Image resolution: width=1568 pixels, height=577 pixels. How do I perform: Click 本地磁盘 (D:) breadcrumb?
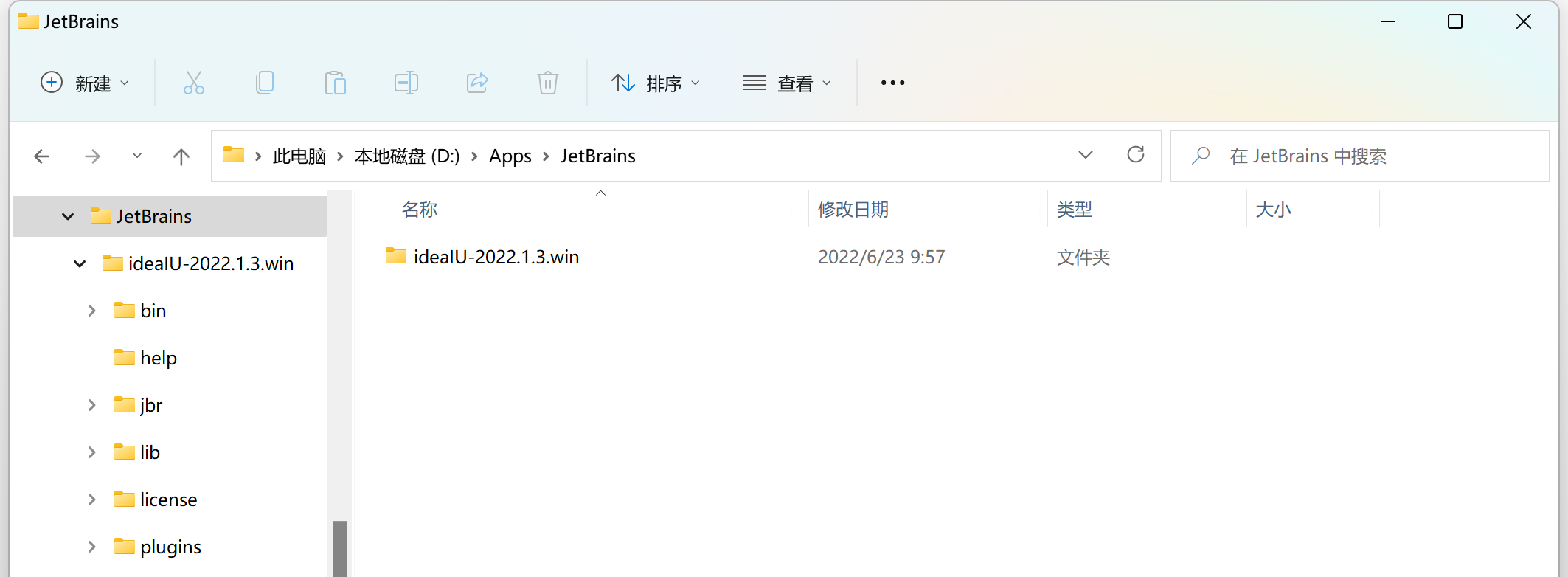coord(407,156)
